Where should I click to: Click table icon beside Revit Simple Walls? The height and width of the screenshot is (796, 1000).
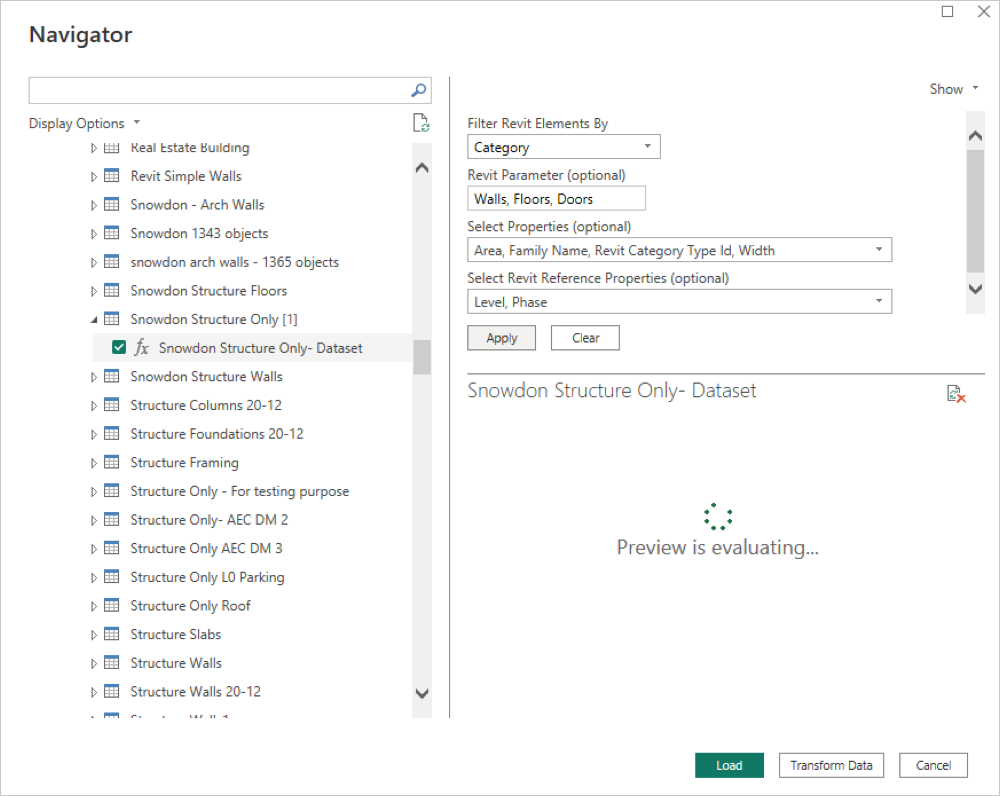pos(112,176)
